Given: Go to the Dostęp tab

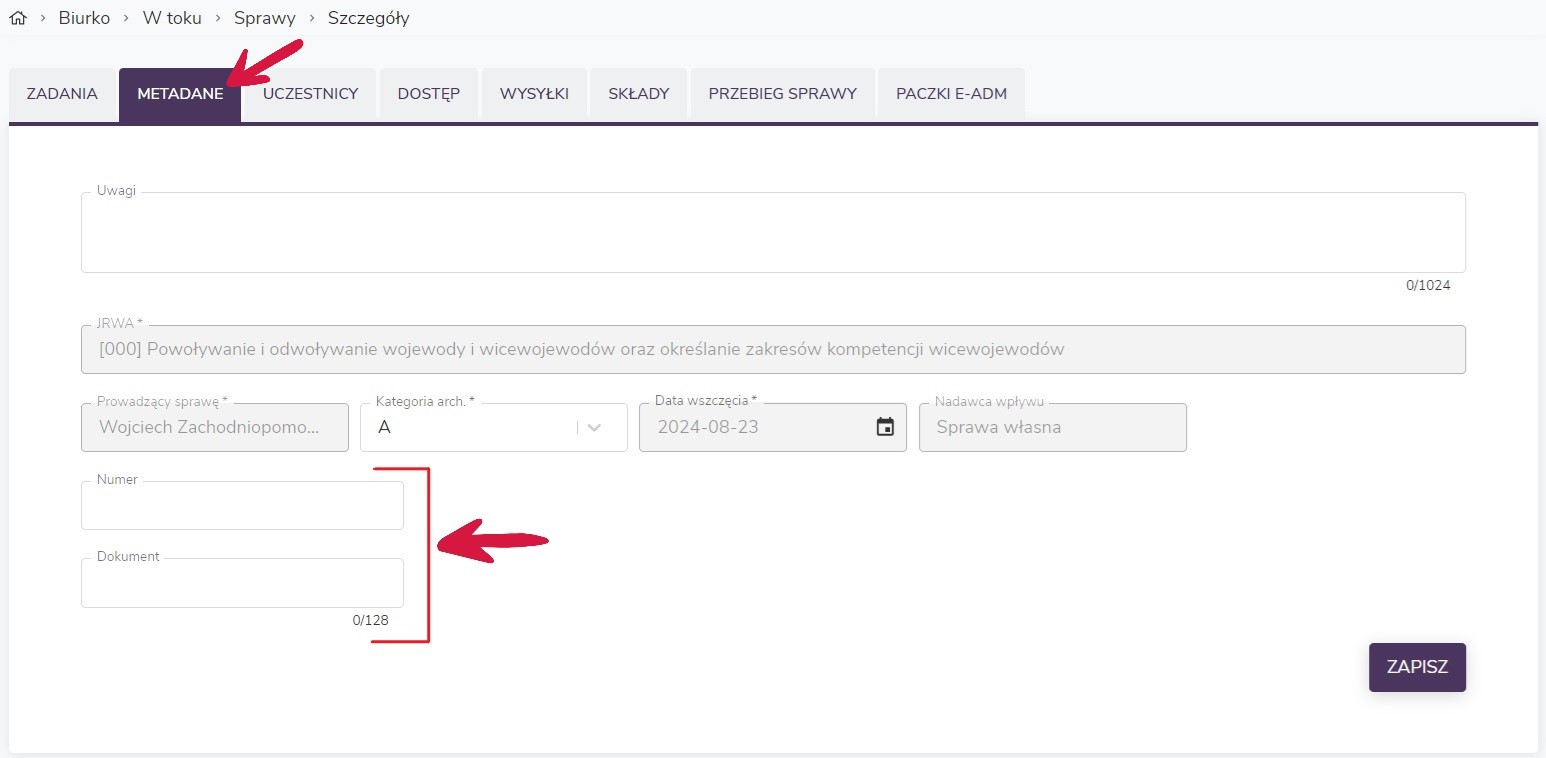Looking at the screenshot, I should [428, 94].
